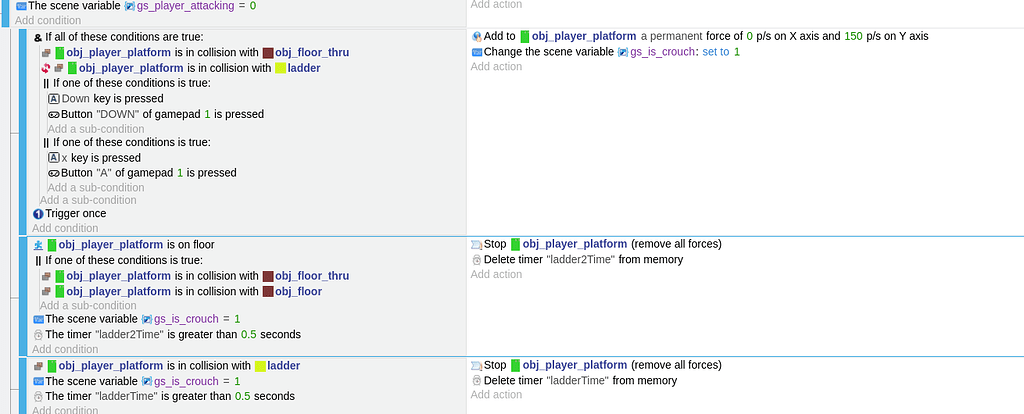
Task: Click the "permanent" parameter in the force action
Action: point(676,37)
